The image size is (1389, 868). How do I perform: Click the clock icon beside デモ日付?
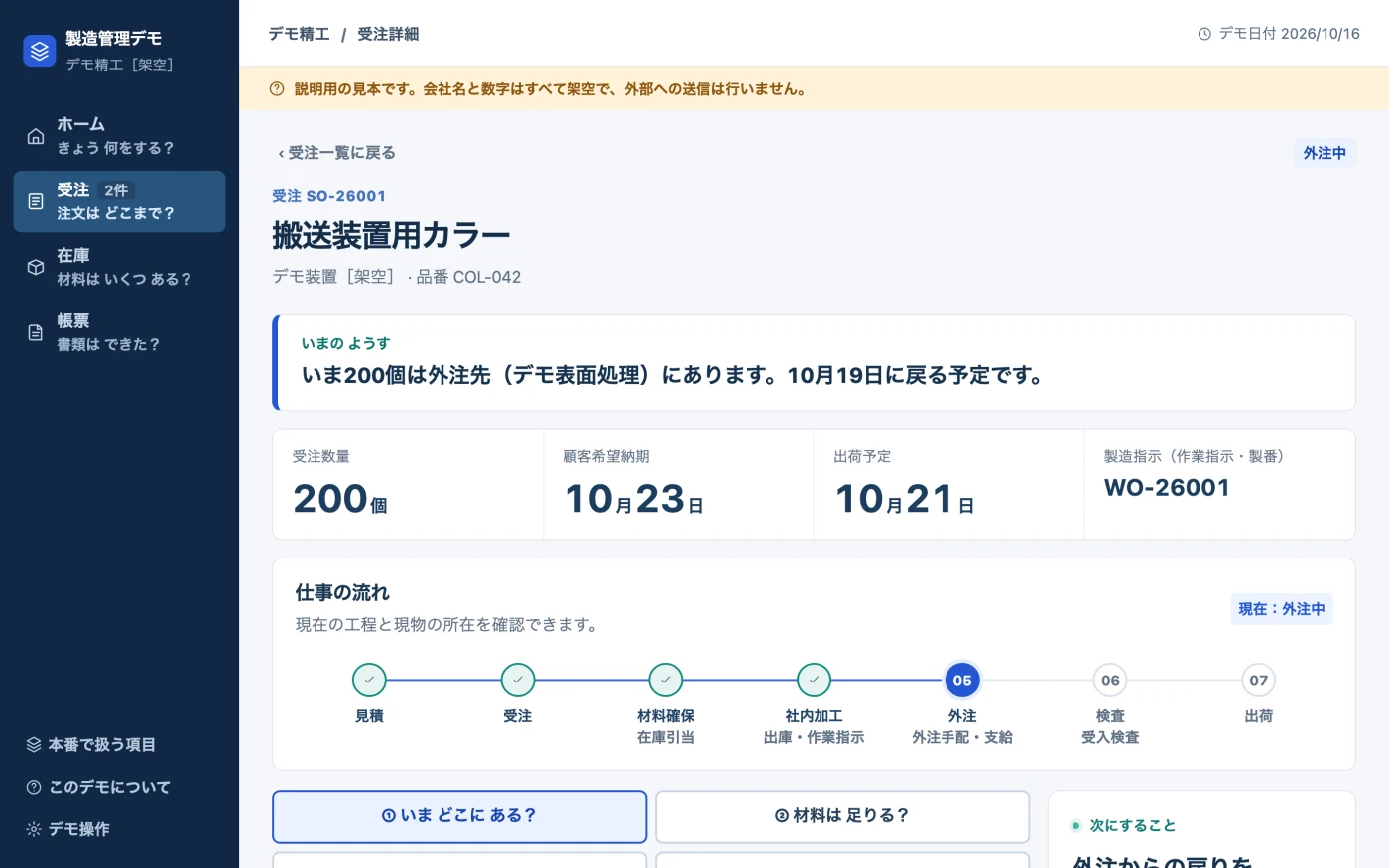pos(1204,34)
